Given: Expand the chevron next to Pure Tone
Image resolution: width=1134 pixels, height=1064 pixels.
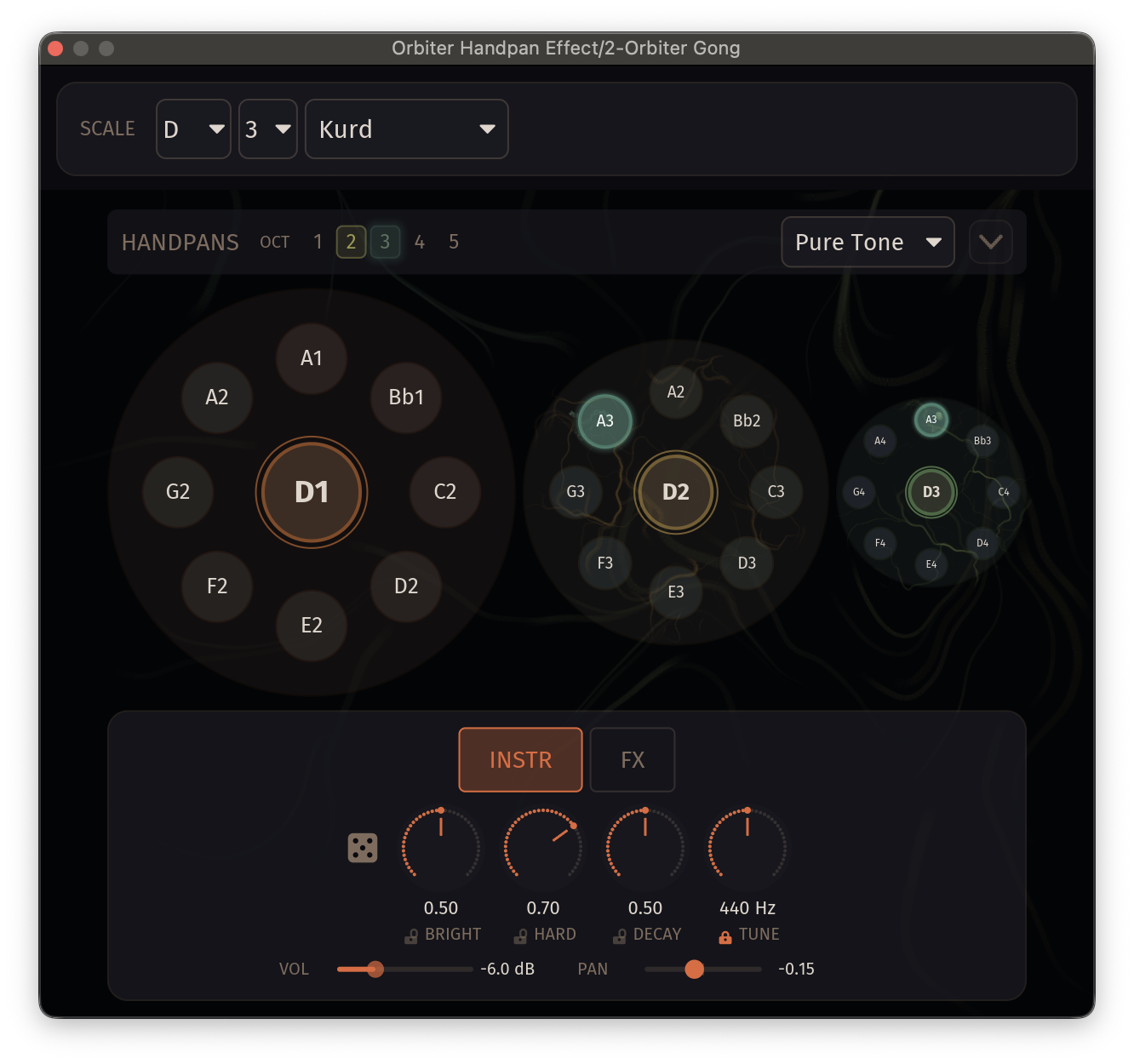Looking at the screenshot, I should (x=991, y=243).
